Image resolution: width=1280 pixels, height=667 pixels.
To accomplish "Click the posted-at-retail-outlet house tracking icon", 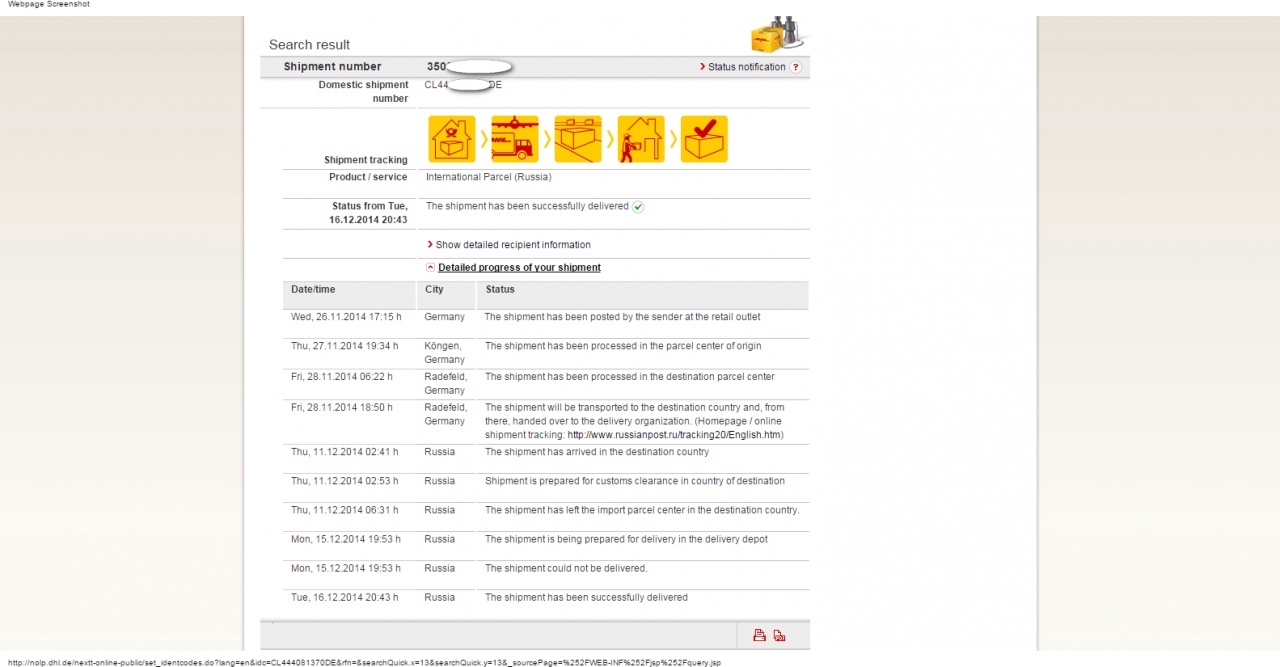I will pos(451,139).
